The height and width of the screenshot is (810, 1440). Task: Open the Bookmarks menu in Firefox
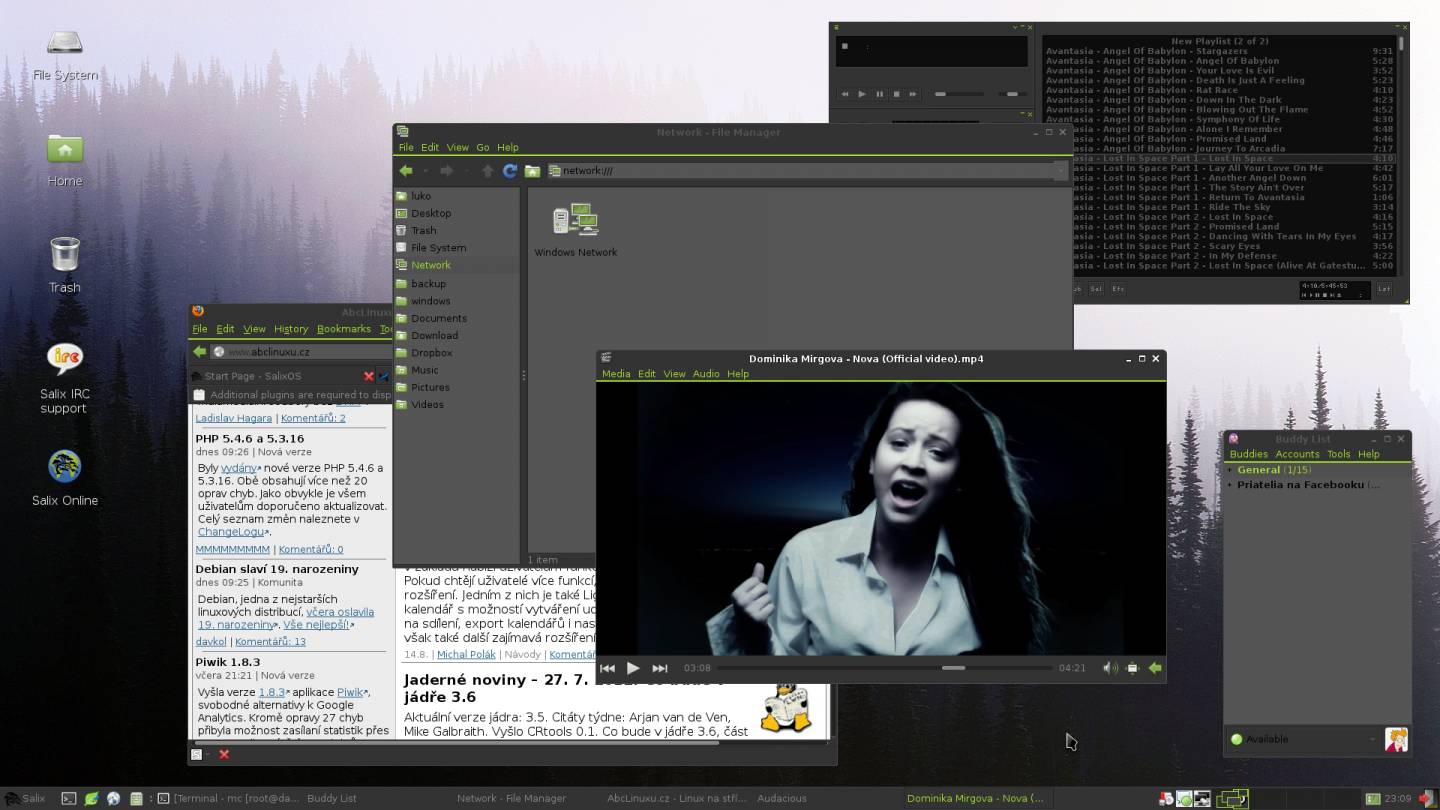(344, 329)
